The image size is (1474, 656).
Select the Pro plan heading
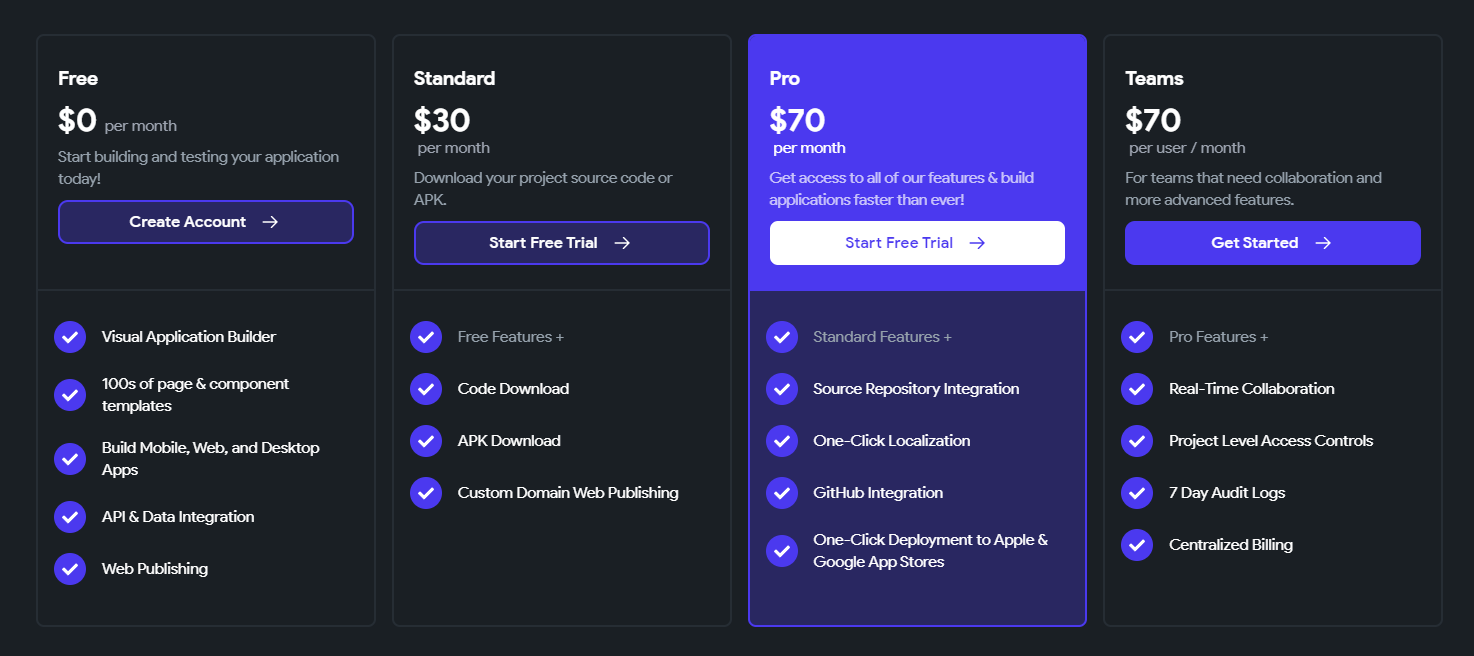[x=784, y=78]
